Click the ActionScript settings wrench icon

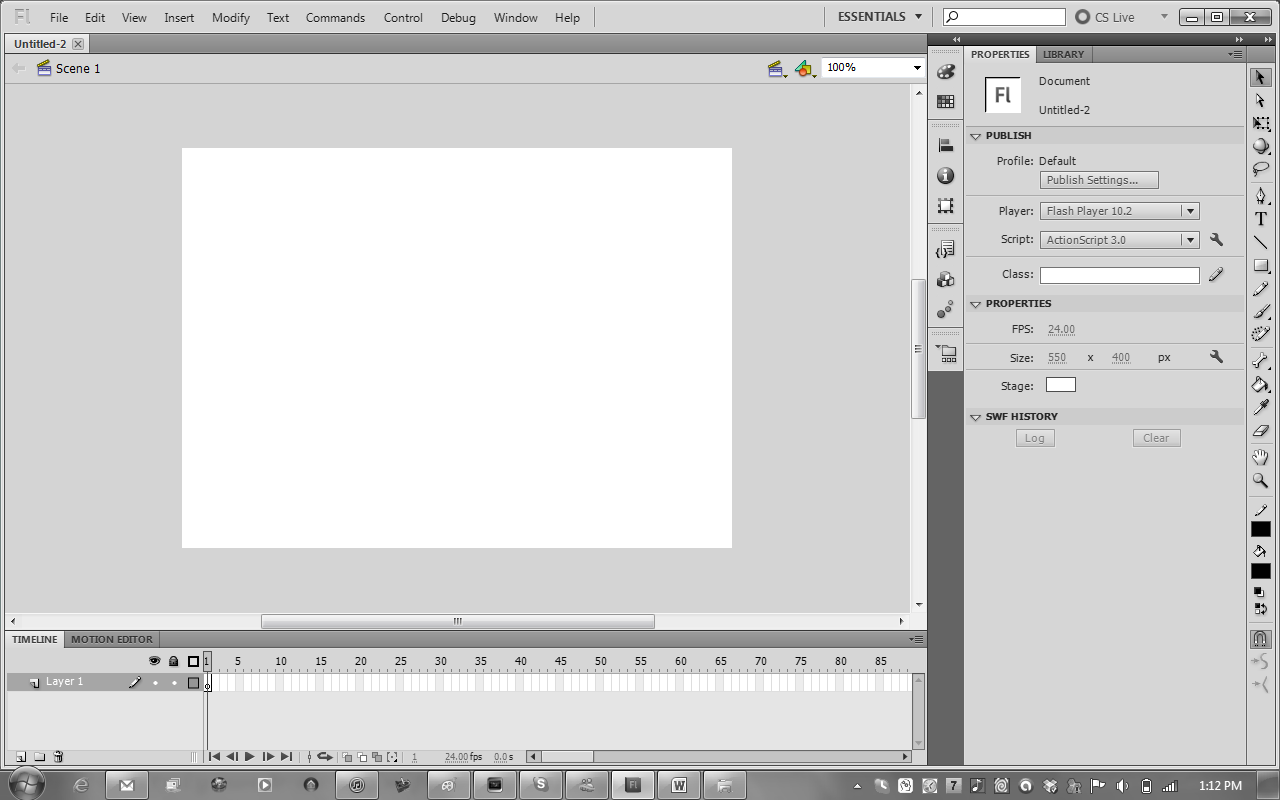[x=1216, y=240]
